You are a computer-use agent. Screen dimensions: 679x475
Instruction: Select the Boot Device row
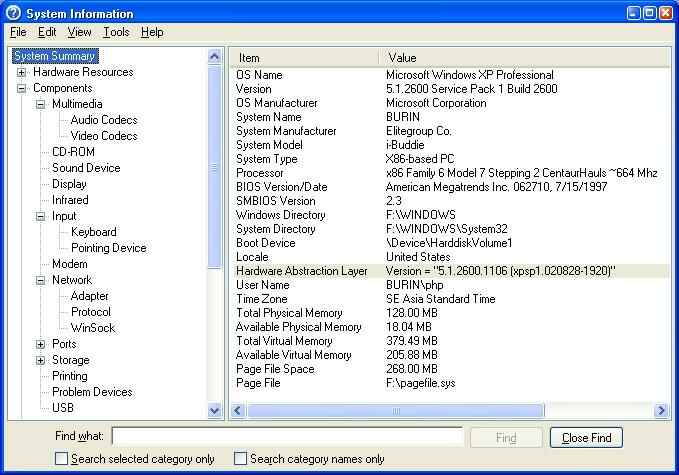point(450,243)
